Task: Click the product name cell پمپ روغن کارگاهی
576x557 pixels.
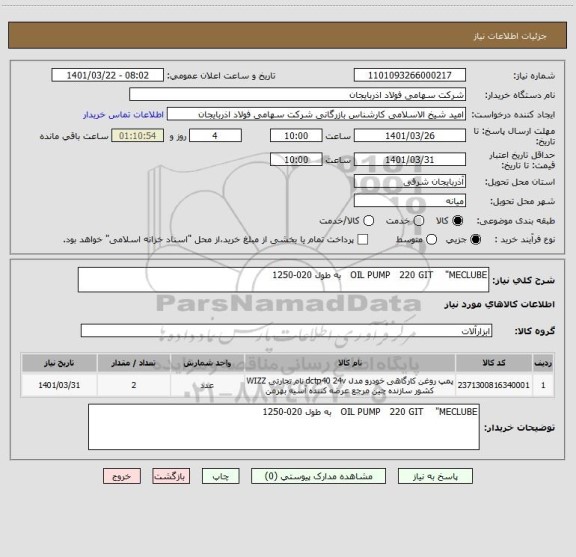Action: pyautogui.click(x=350, y=385)
